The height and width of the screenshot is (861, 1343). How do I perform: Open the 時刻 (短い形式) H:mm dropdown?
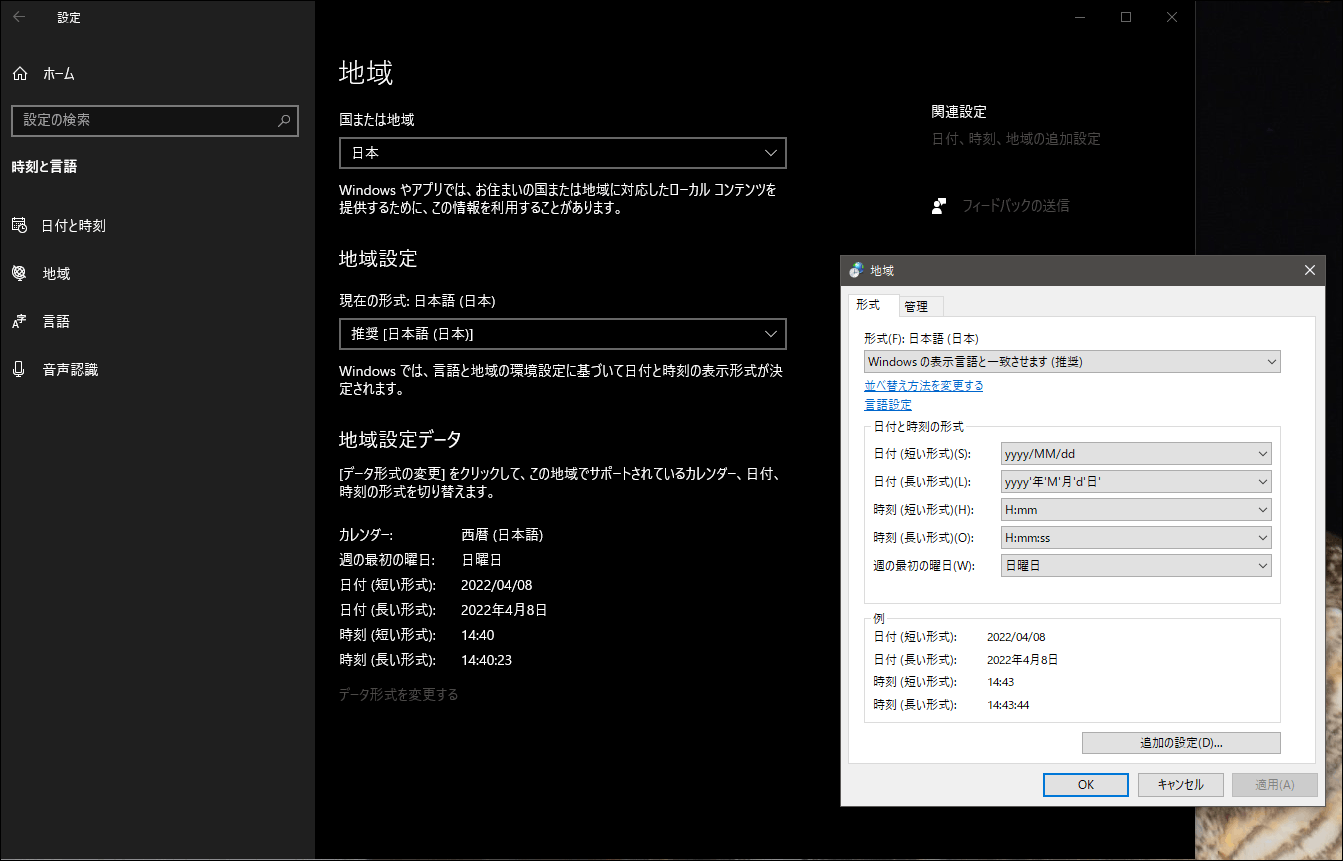click(x=1136, y=510)
